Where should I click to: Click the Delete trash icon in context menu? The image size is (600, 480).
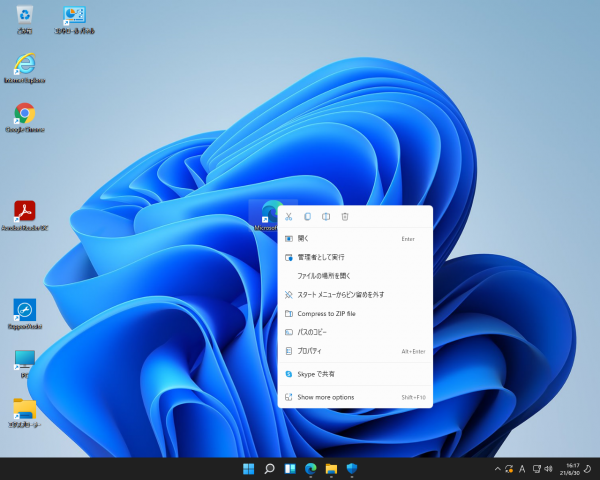point(345,217)
